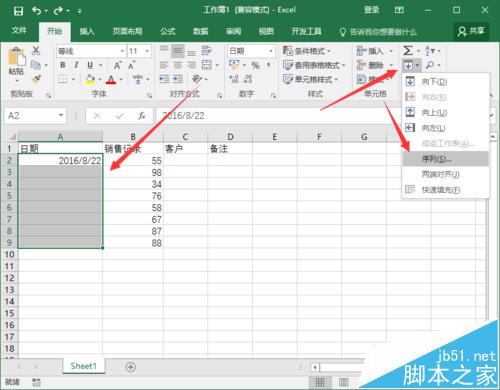
Task: Apply the yellow fill color bucket
Action: (90, 79)
